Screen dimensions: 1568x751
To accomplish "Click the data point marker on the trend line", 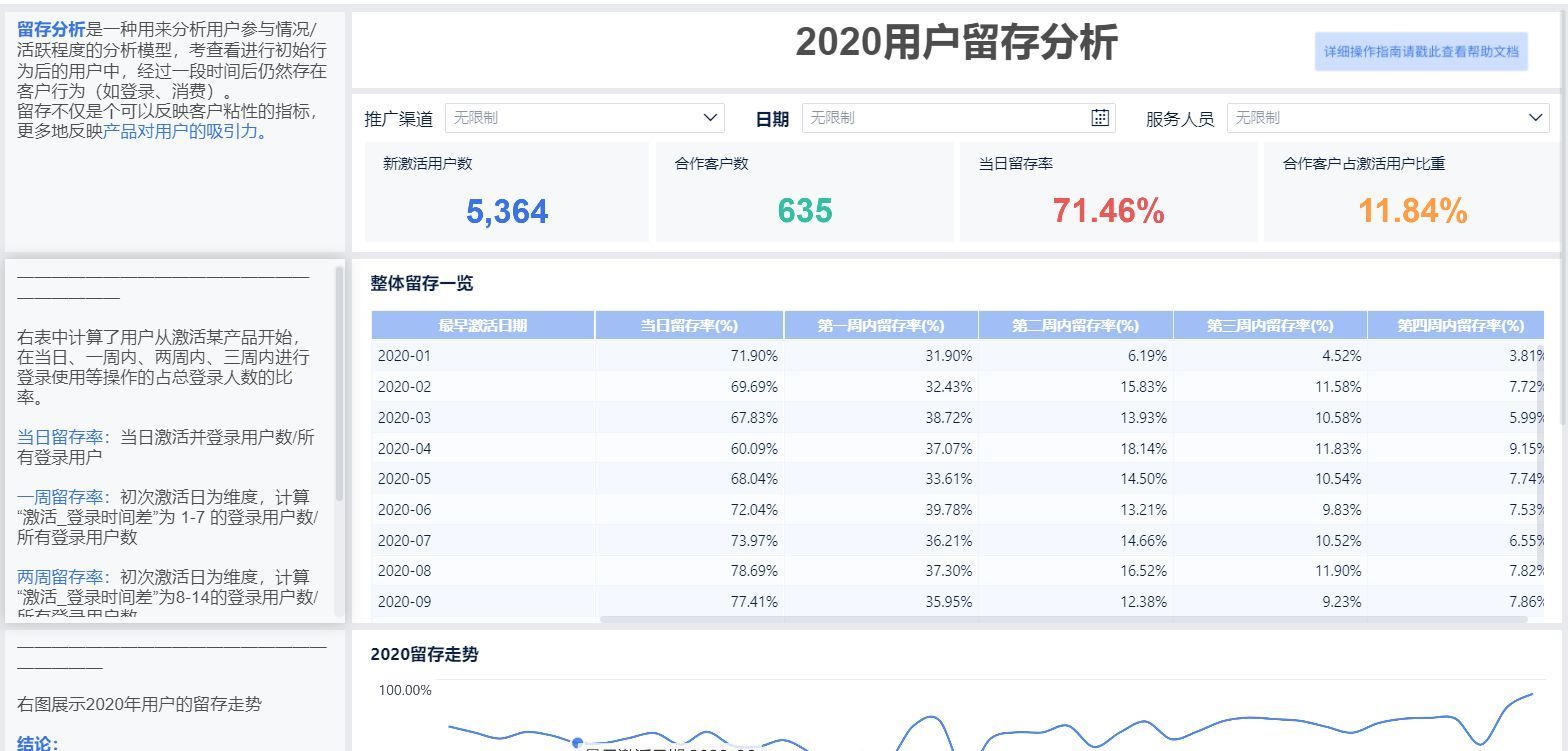I will pyautogui.click(x=577, y=742).
